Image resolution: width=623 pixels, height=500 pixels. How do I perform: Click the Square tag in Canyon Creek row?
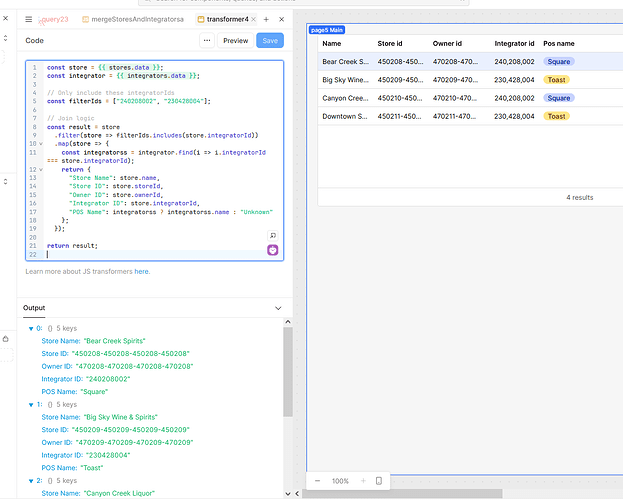(559, 98)
